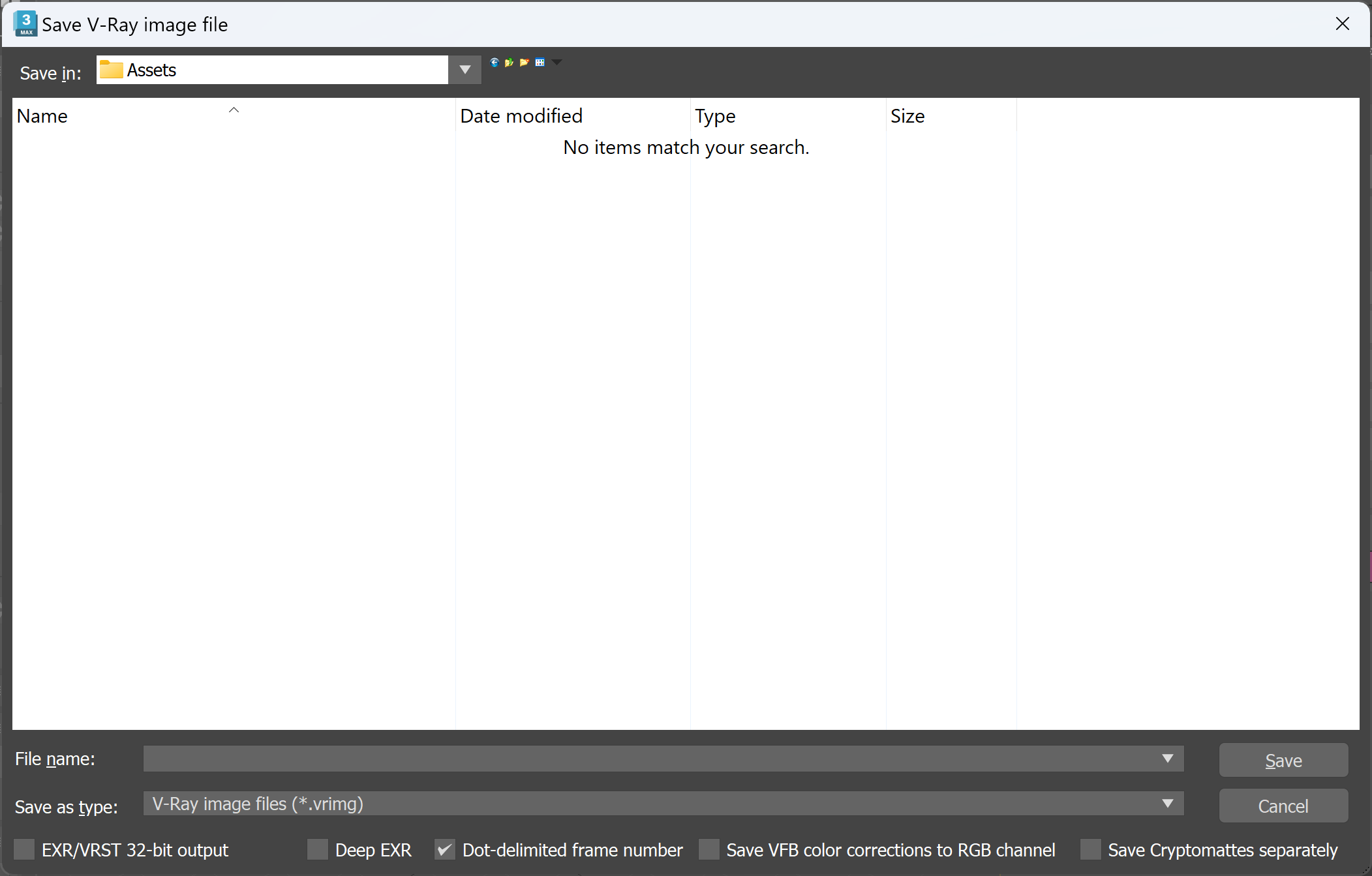The width and height of the screenshot is (1372, 876).
Task: Enable Save Cryptomattes separately
Action: coord(1089,849)
